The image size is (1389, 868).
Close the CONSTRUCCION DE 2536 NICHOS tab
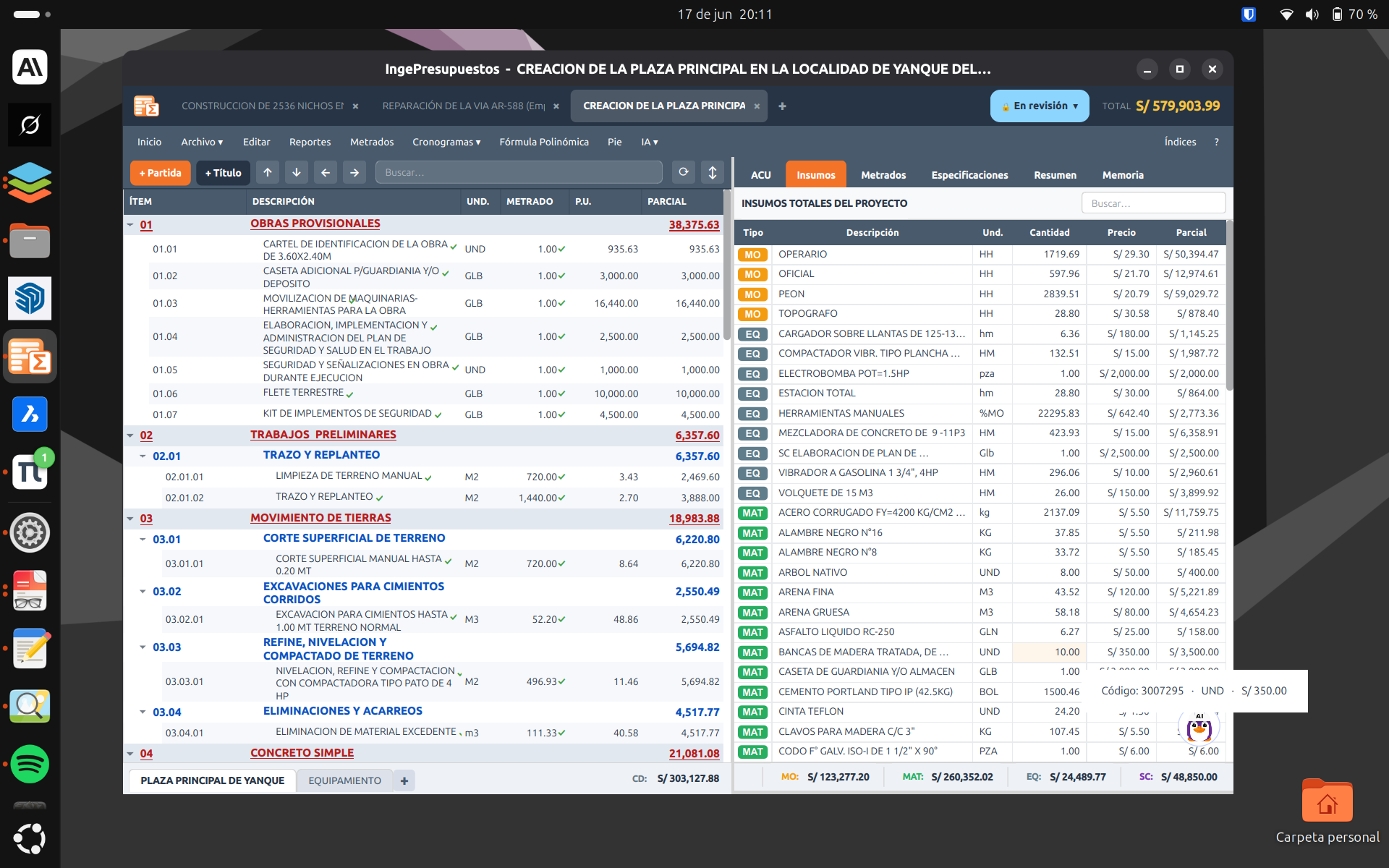[355, 106]
